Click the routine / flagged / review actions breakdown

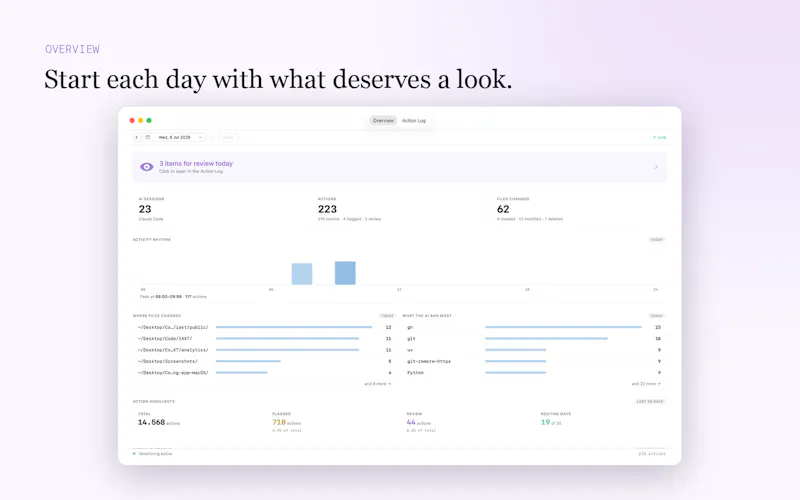349,219
